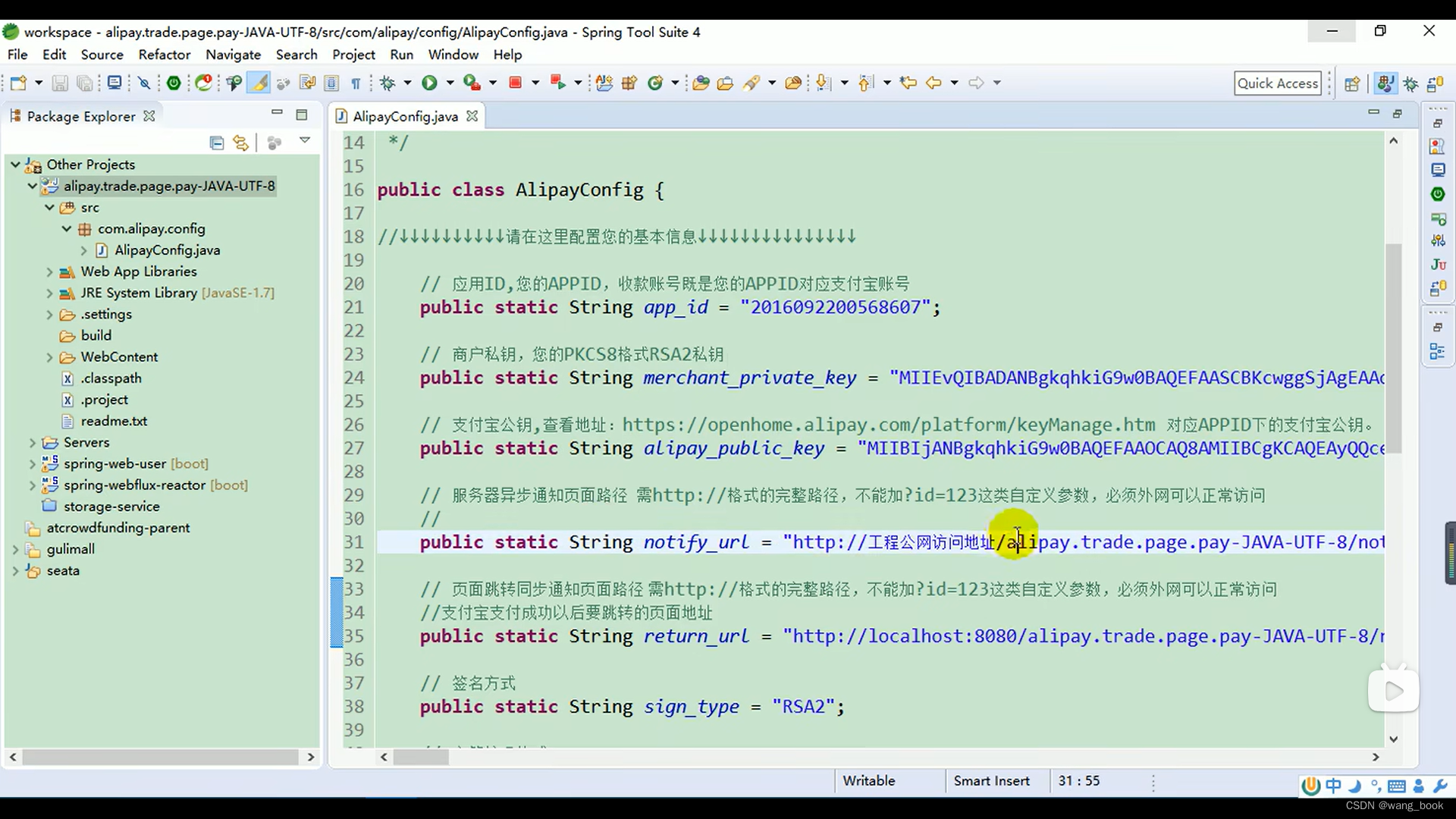Image resolution: width=1456 pixels, height=819 pixels.
Task: Maximize the editor area
Action: point(1398,114)
